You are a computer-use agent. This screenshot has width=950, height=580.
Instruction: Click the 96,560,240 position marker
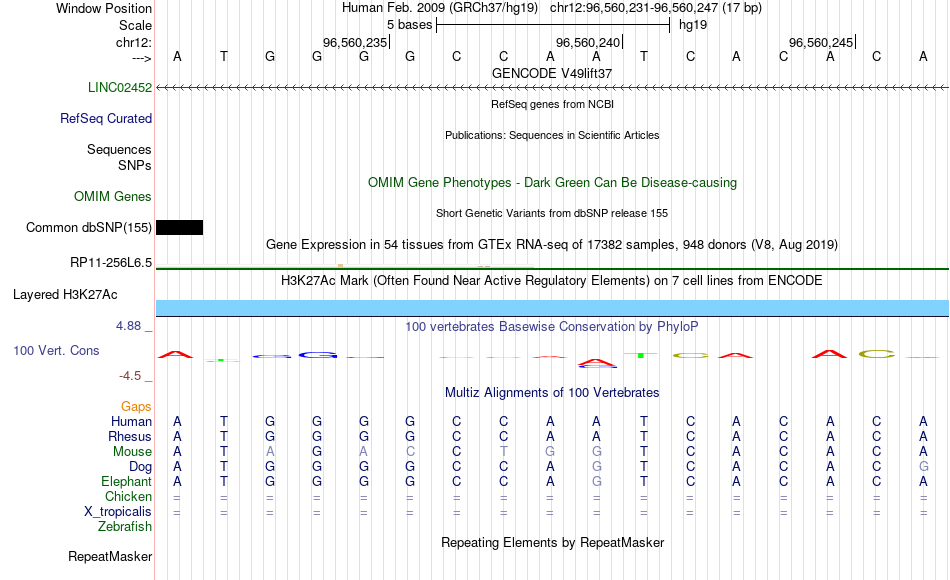pyautogui.click(x=588, y=42)
